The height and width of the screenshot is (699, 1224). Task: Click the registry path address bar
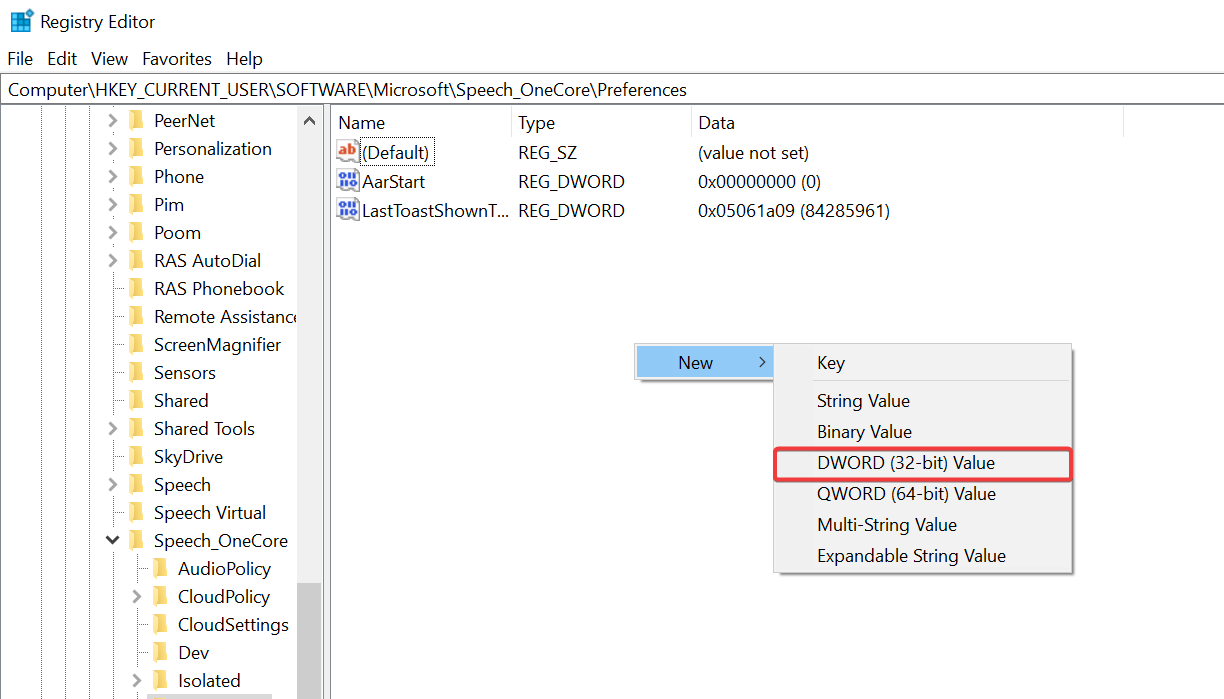[600, 90]
